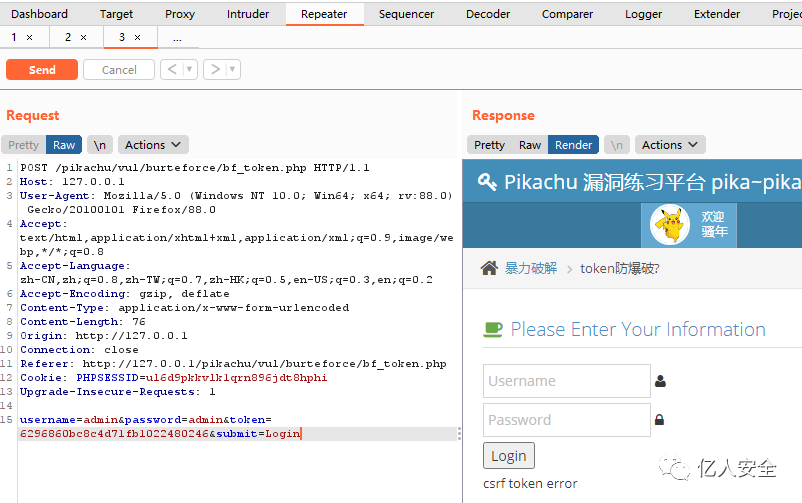Open the 暴力破解 breadcrumb link
This screenshot has height=503, width=802.
point(531,268)
